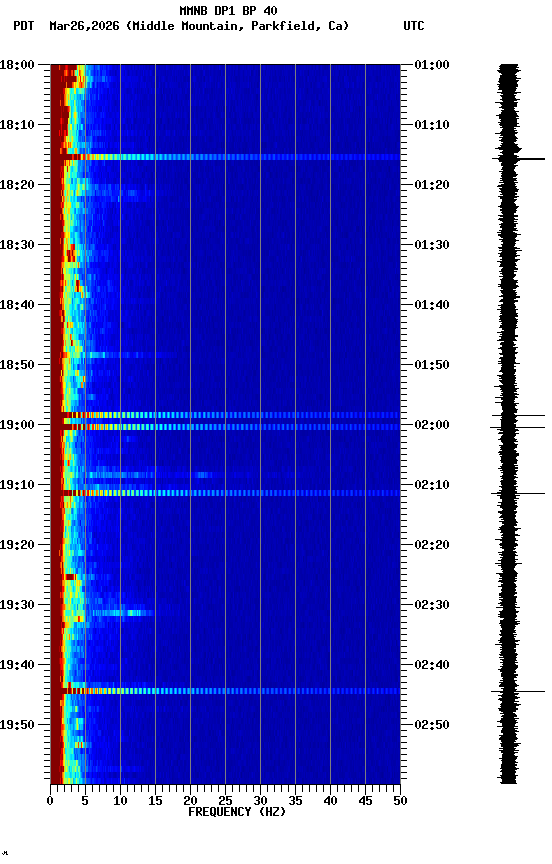Click the seismogram spike near 01:15 UTC
552x864 pixels.
pos(518,159)
